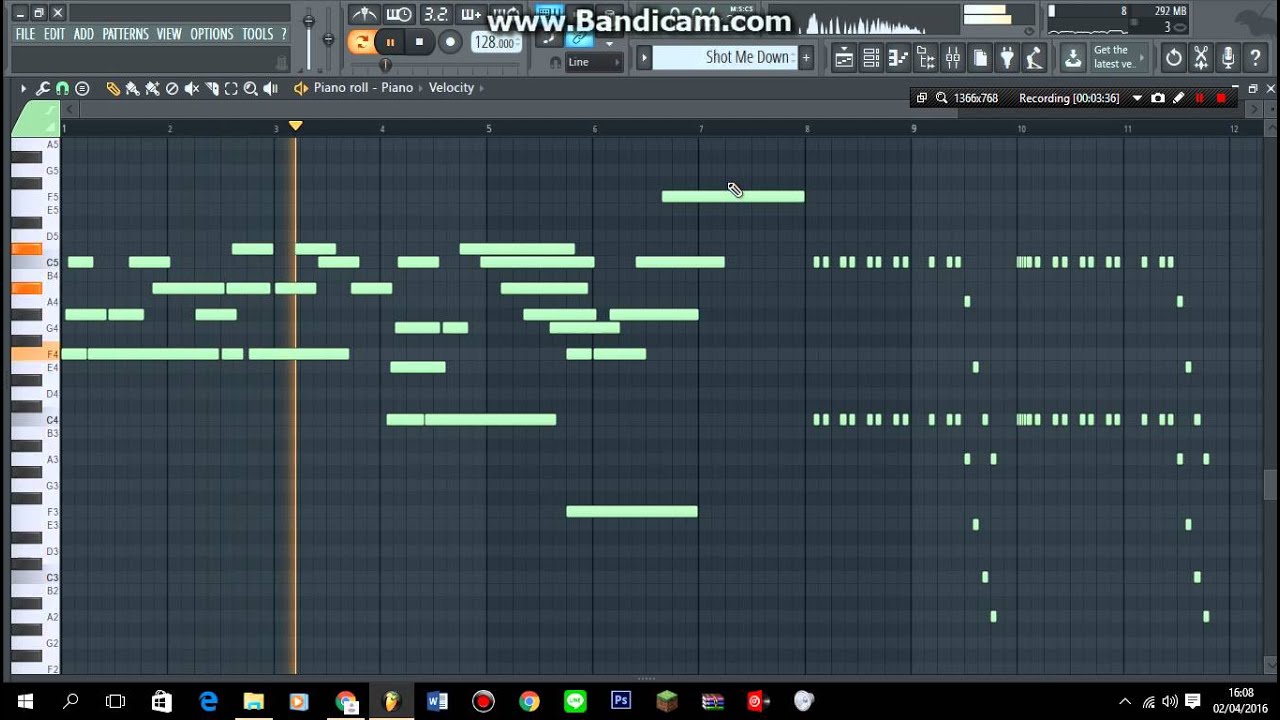Viewport: 1280px width, 720px height.
Task: Pause playback
Action: pos(390,42)
